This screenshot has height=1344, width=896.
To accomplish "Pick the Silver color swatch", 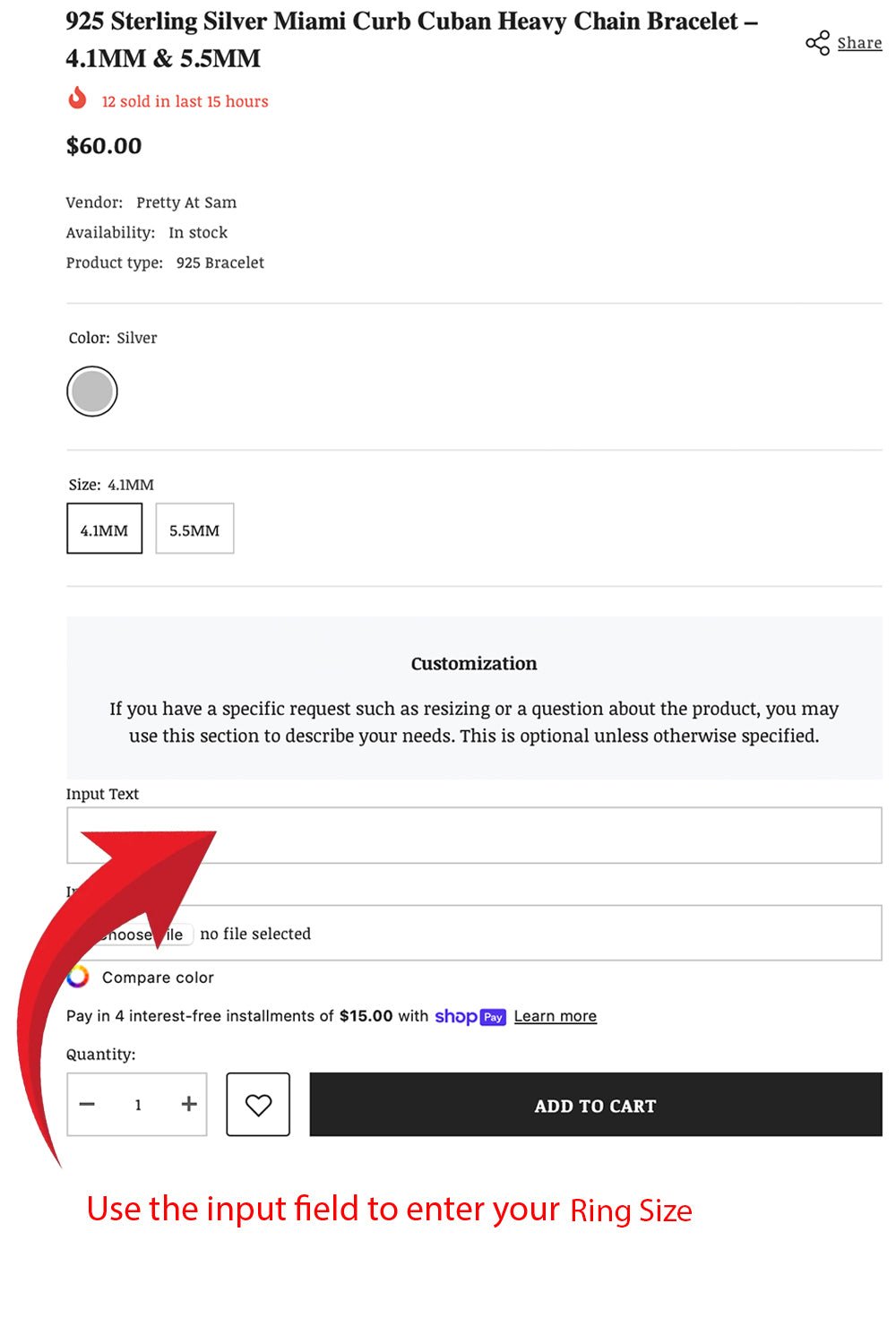I will point(92,392).
